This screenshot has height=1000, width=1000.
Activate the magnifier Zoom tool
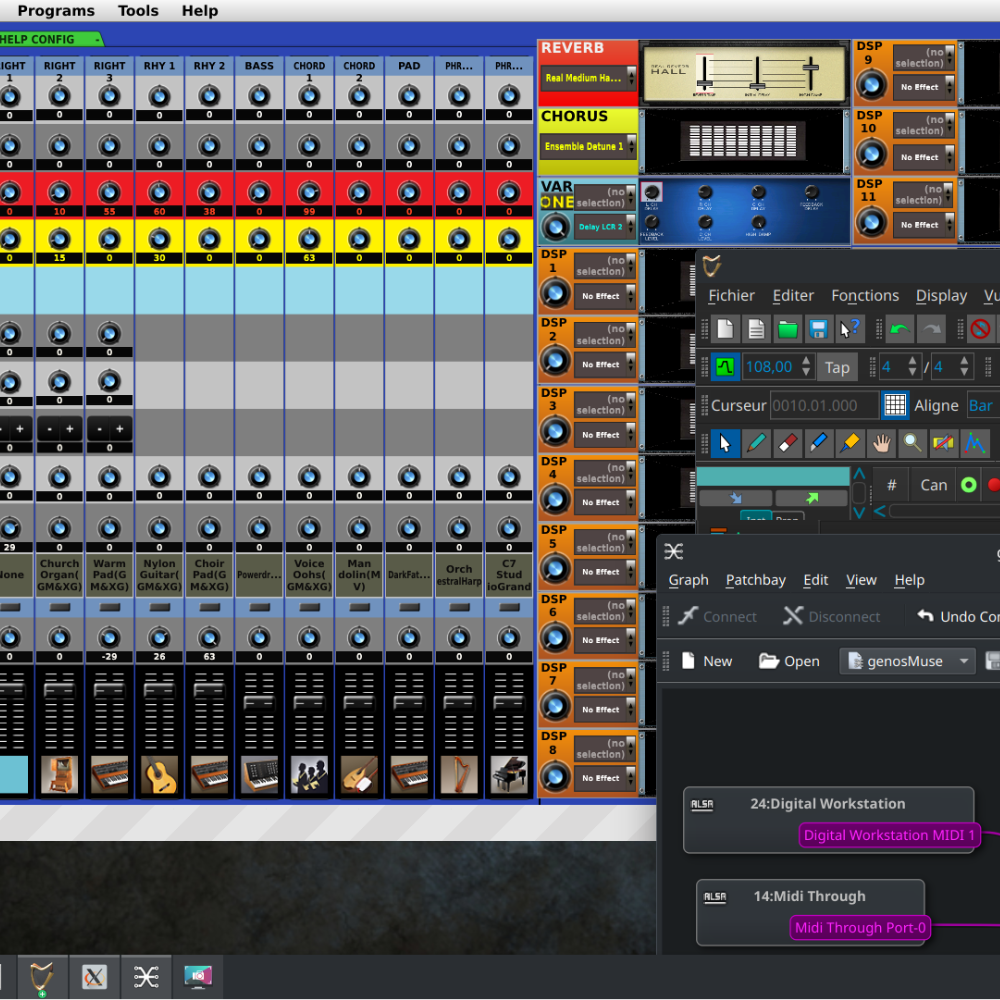(x=912, y=442)
